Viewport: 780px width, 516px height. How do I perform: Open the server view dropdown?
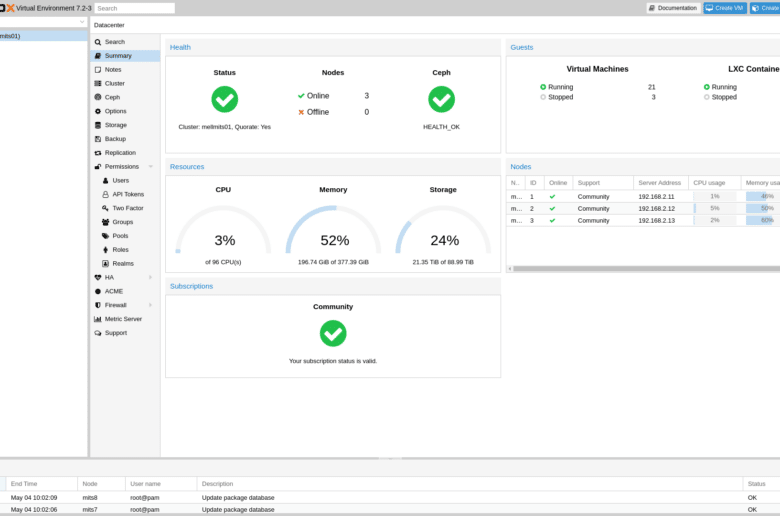tap(82, 22)
